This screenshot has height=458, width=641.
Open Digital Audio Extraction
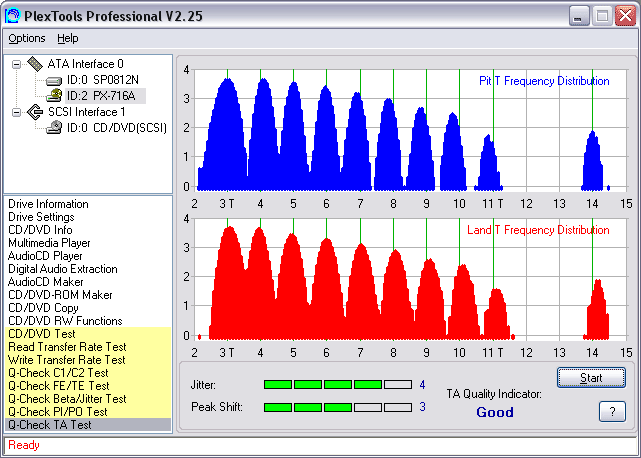pos(63,269)
